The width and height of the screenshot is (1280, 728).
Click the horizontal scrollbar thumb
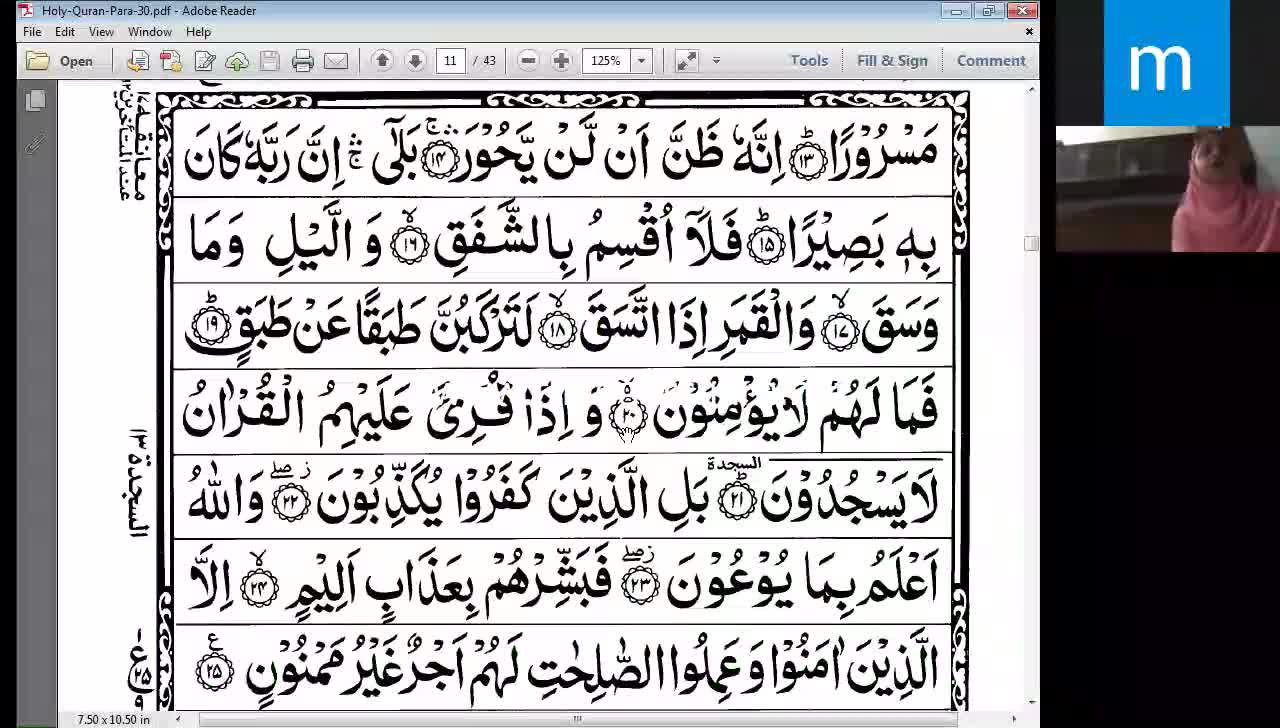click(x=576, y=719)
